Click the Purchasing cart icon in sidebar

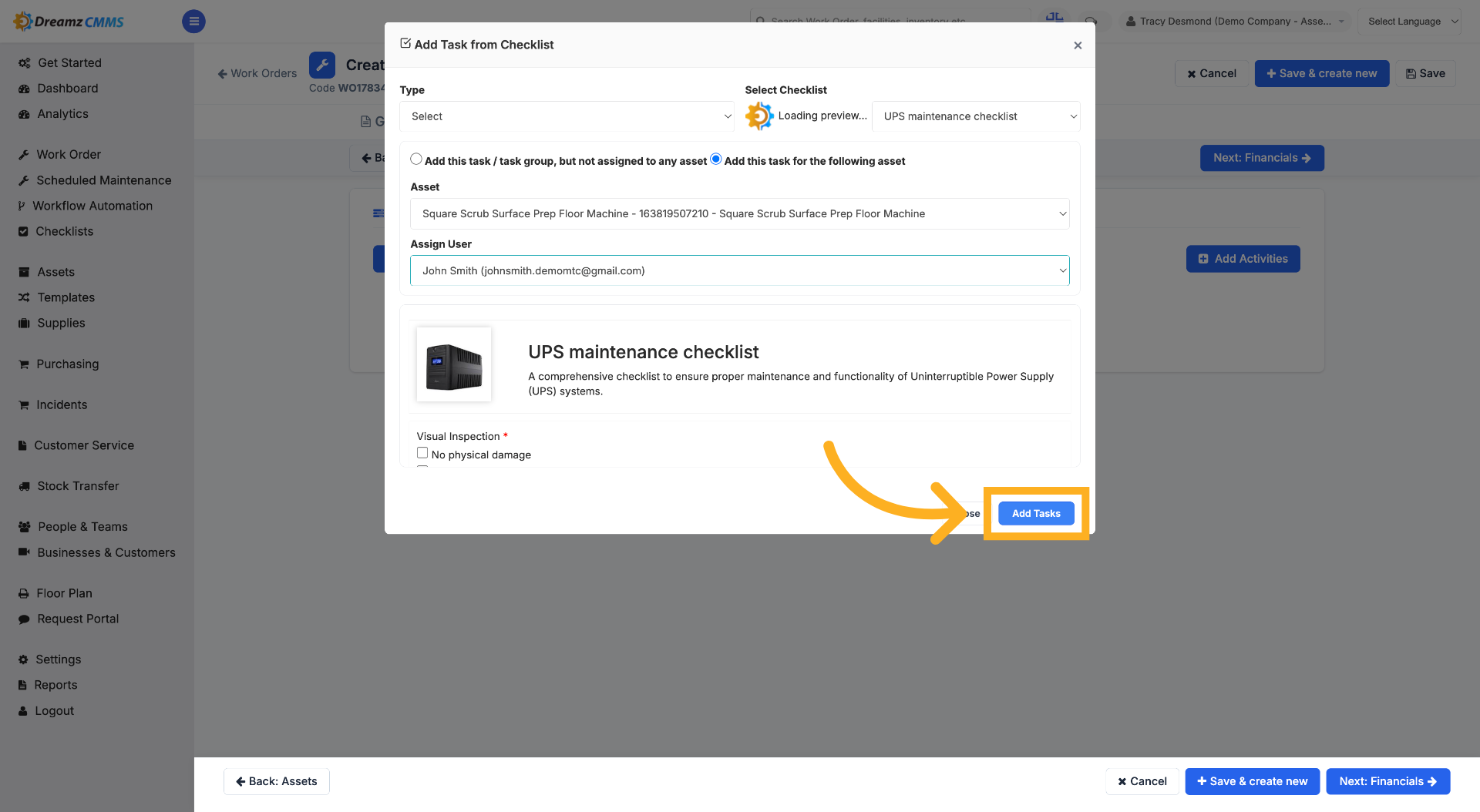(x=24, y=364)
